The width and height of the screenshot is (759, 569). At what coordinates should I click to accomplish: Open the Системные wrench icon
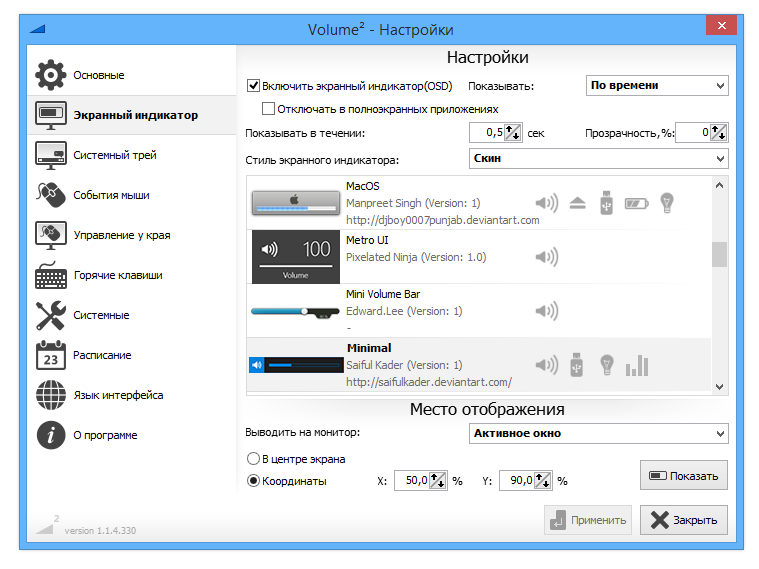tap(51, 315)
